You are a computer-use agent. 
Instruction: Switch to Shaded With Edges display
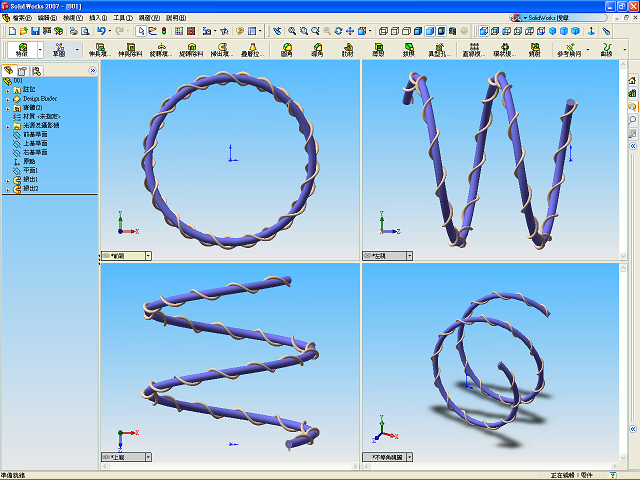pos(418,31)
